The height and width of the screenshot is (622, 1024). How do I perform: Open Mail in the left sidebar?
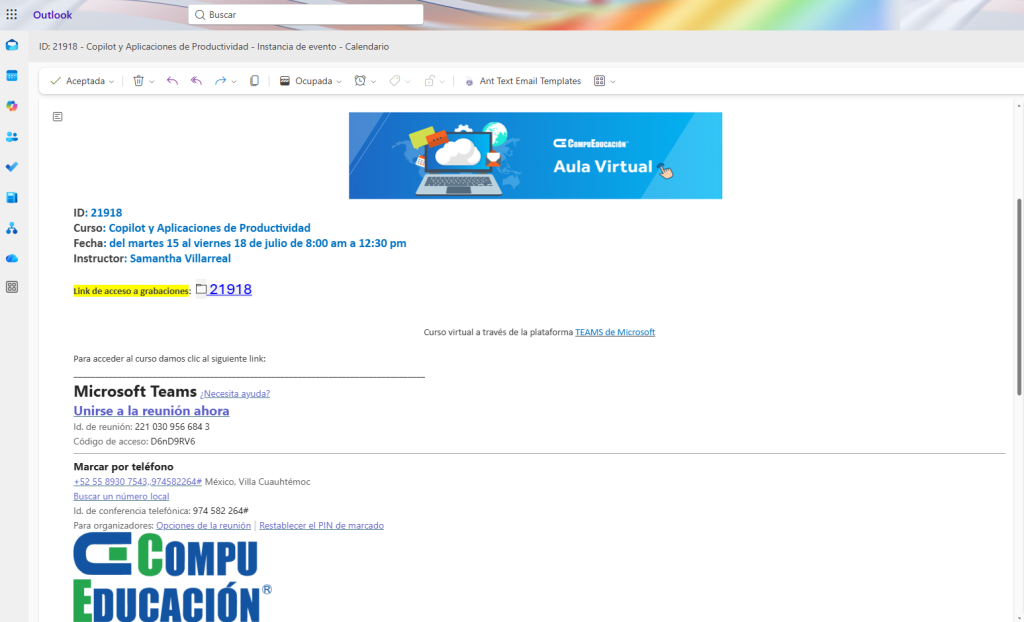pos(12,45)
